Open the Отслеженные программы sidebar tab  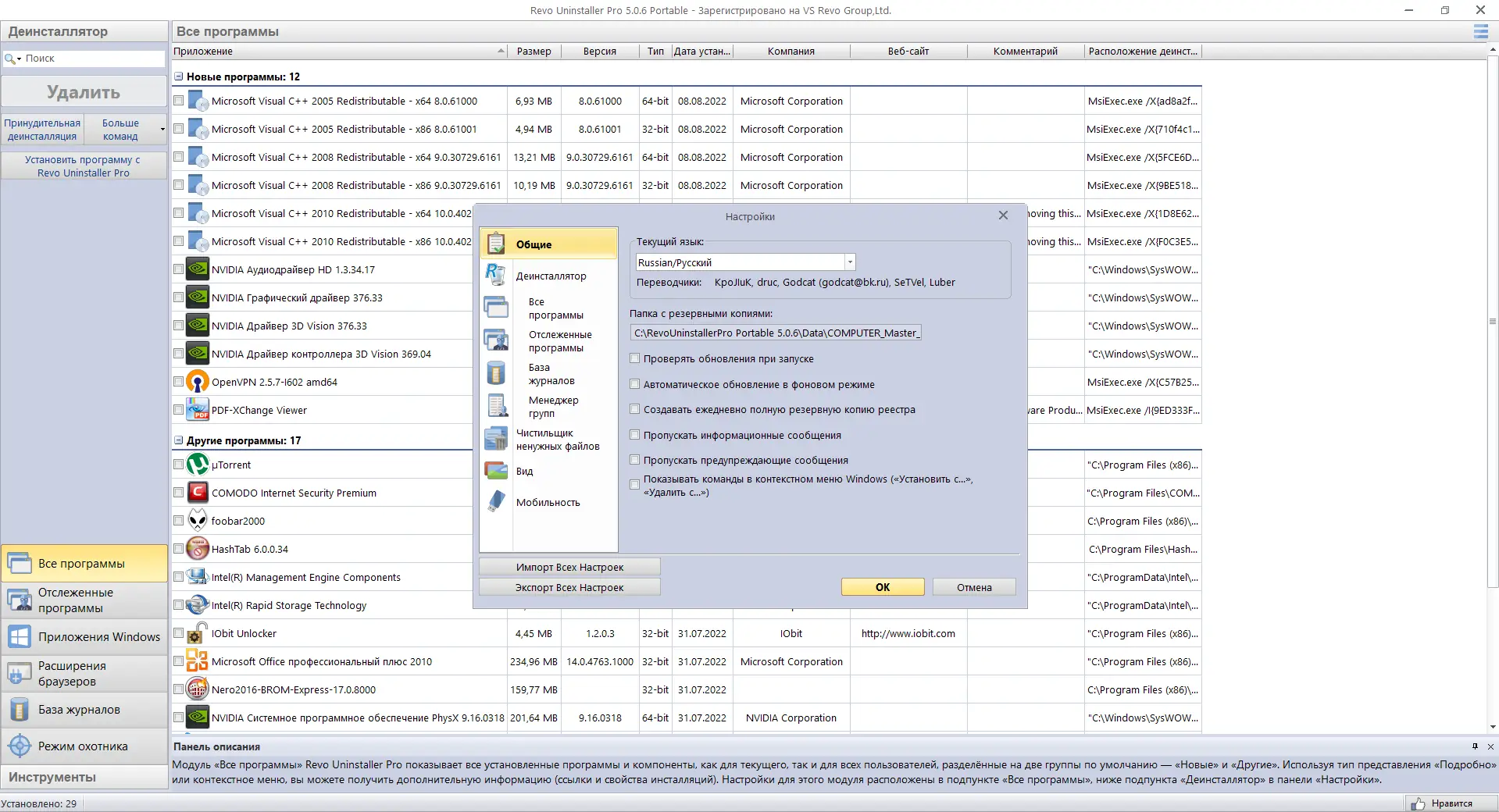[x=84, y=600]
